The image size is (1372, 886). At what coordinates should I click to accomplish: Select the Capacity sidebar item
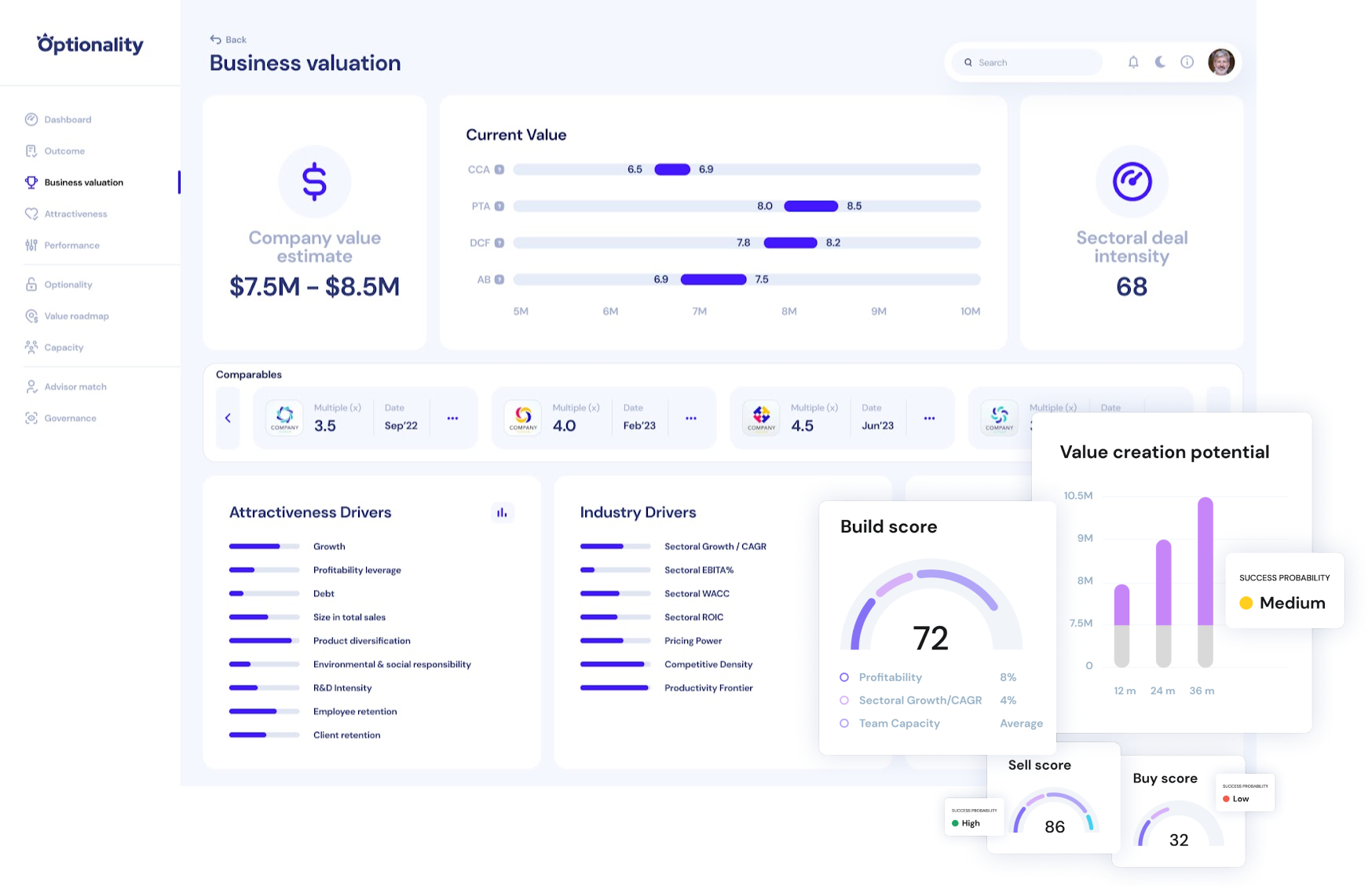click(x=64, y=347)
